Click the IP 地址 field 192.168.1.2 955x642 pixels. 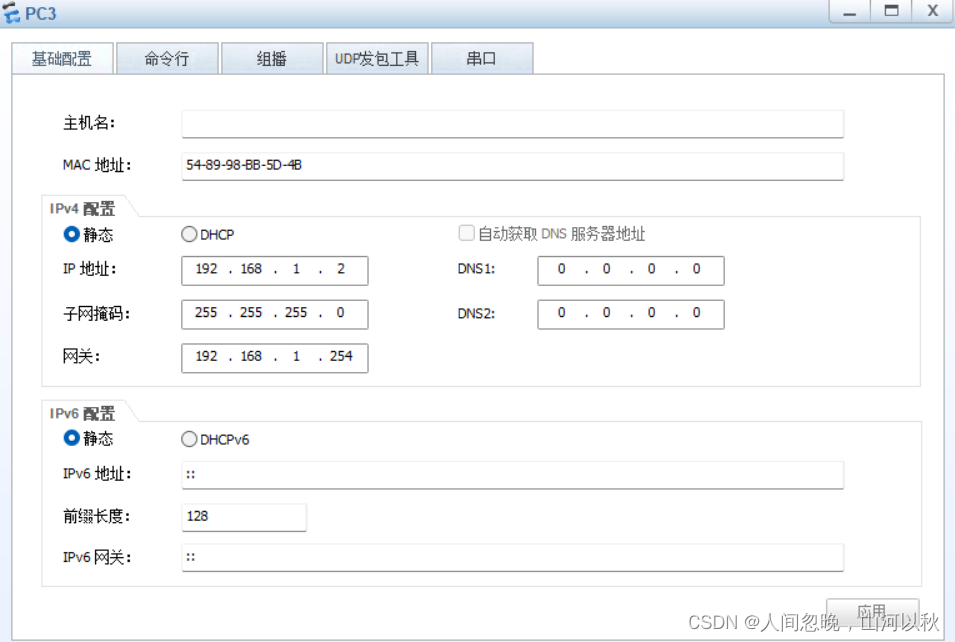tap(275, 270)
